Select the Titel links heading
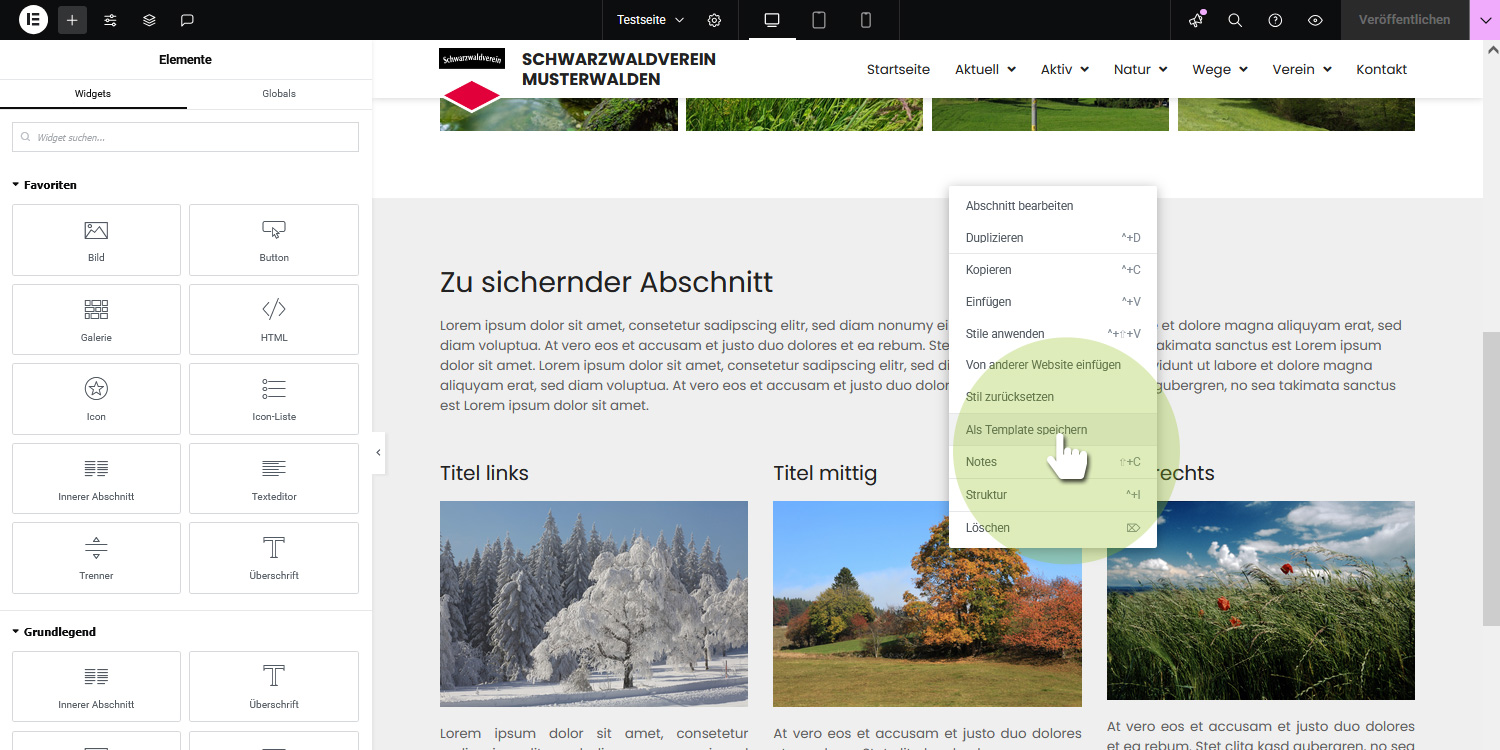 click(484, 473)
